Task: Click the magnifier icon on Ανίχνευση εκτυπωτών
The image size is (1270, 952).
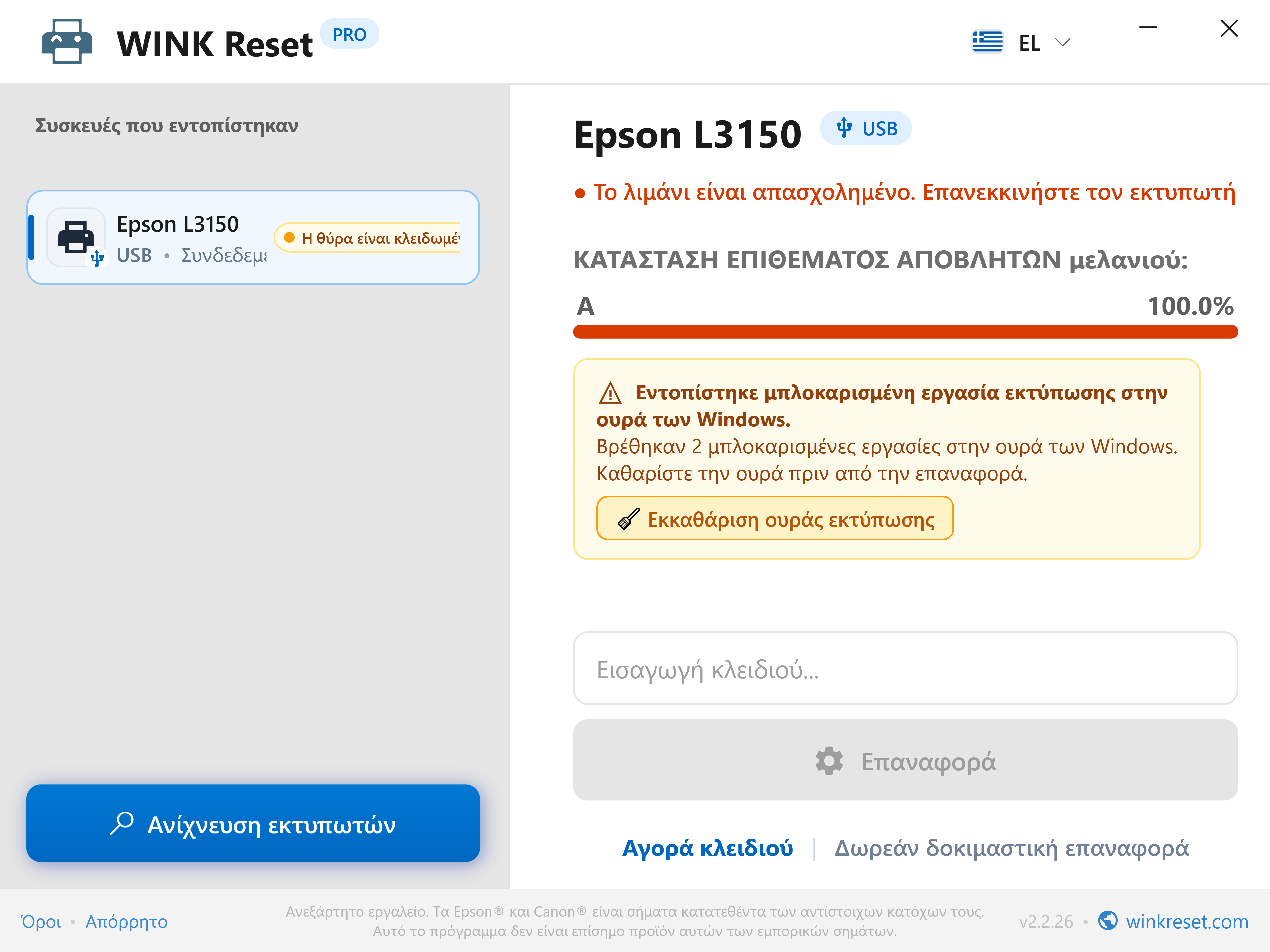Action: [x=122, y=823]
